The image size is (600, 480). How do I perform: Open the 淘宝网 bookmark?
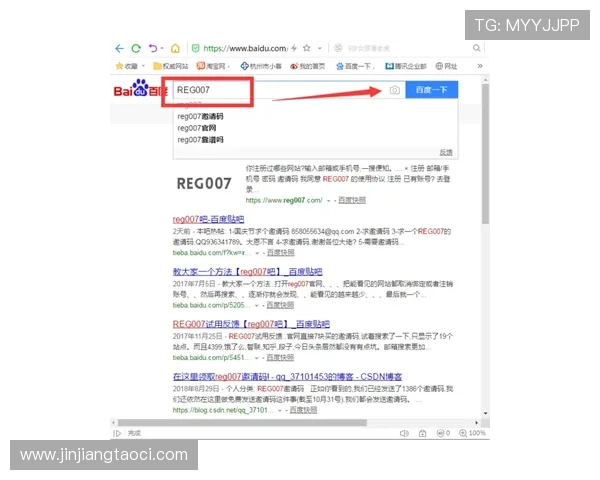coord(211,66)
